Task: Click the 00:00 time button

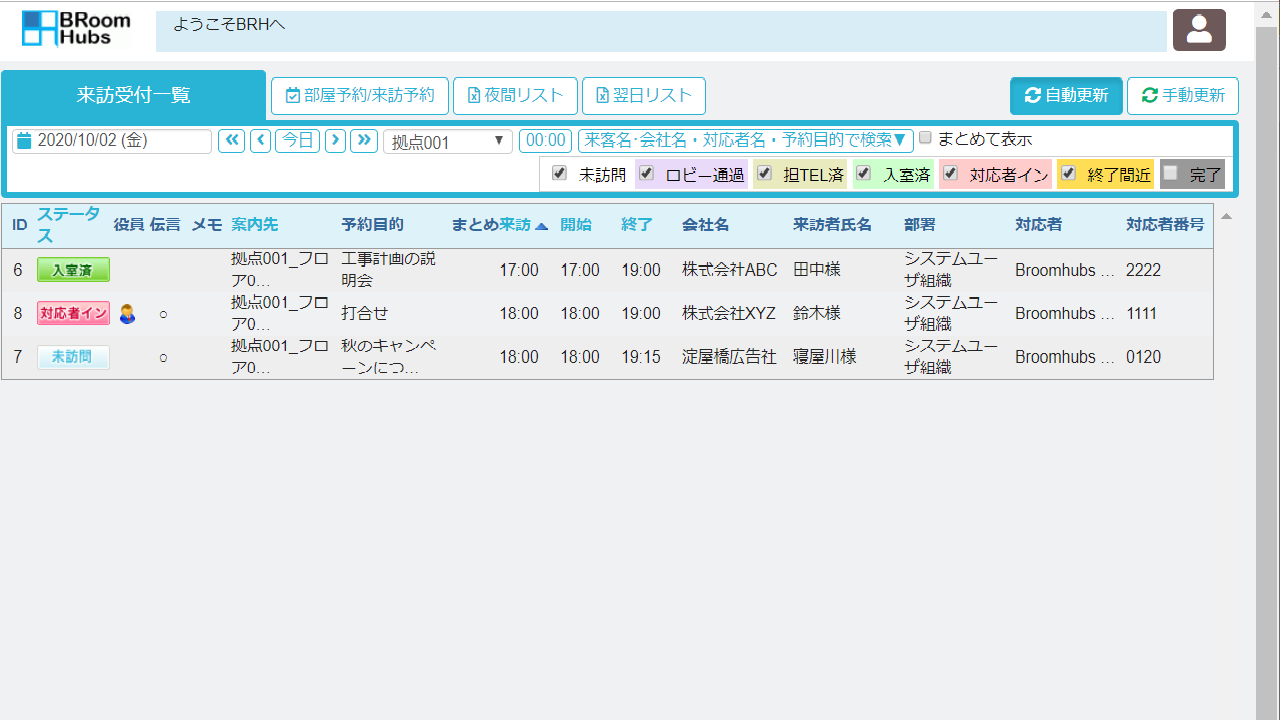Action: click(545, 140)
